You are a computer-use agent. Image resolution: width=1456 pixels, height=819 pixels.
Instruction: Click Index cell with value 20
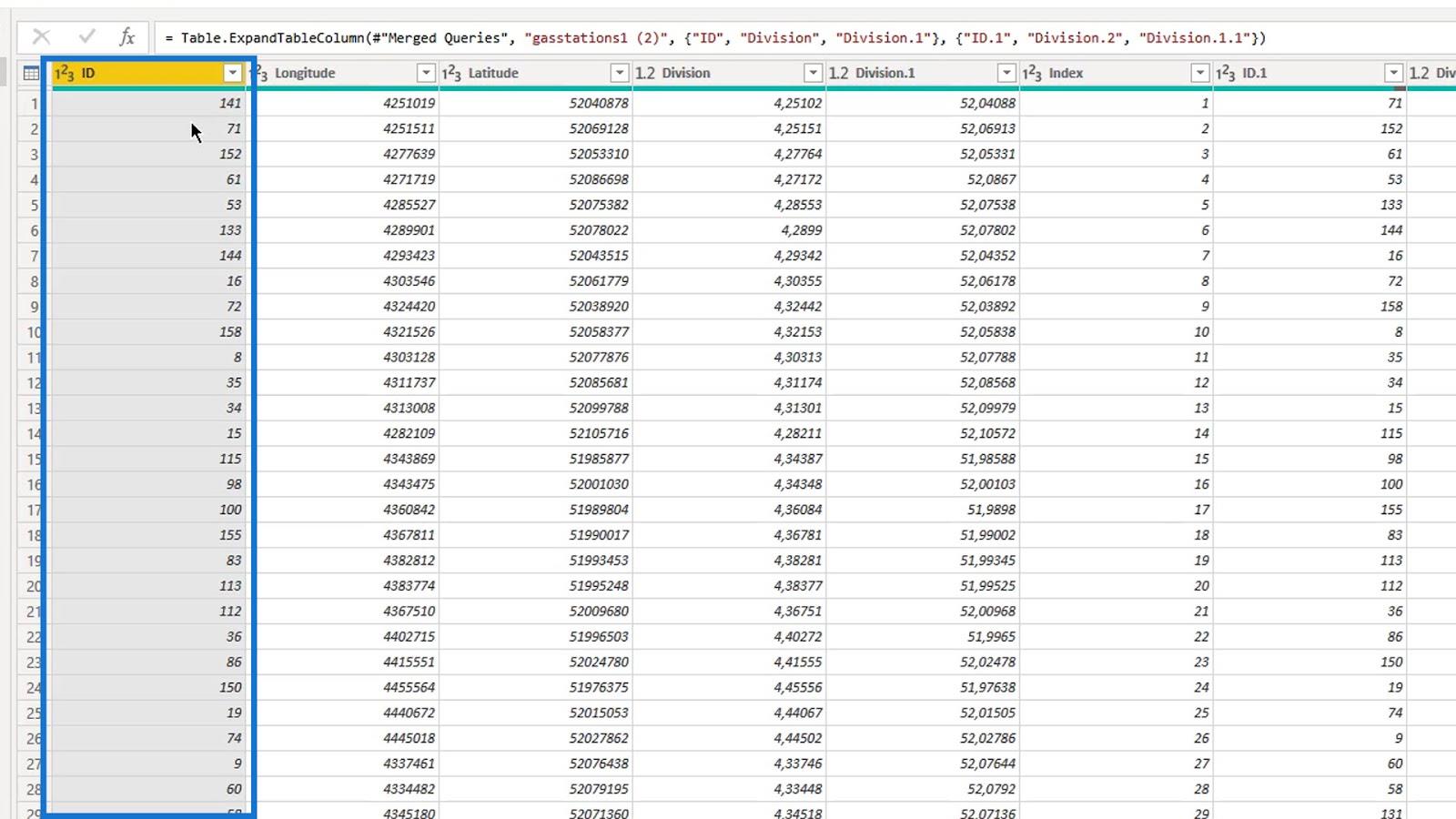1116,586
